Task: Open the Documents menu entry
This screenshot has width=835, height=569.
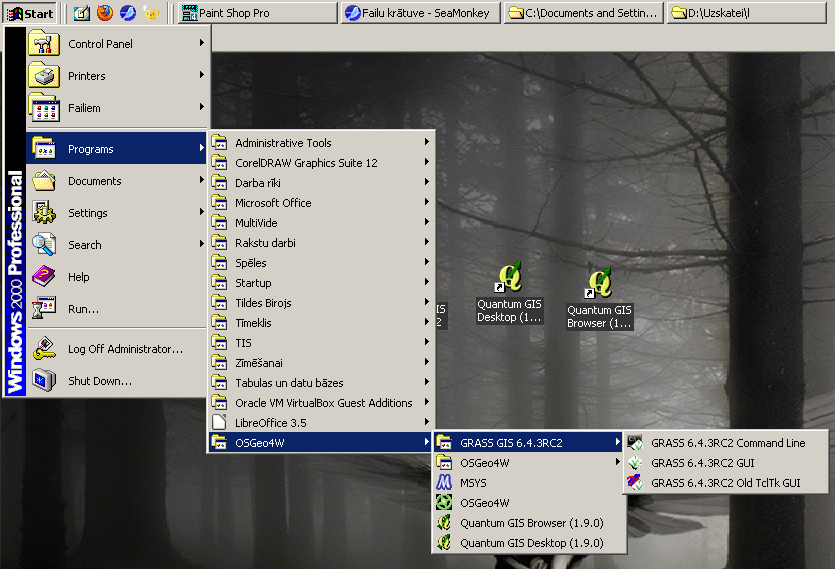Action: pyautogui.click(x=116, y=181)
